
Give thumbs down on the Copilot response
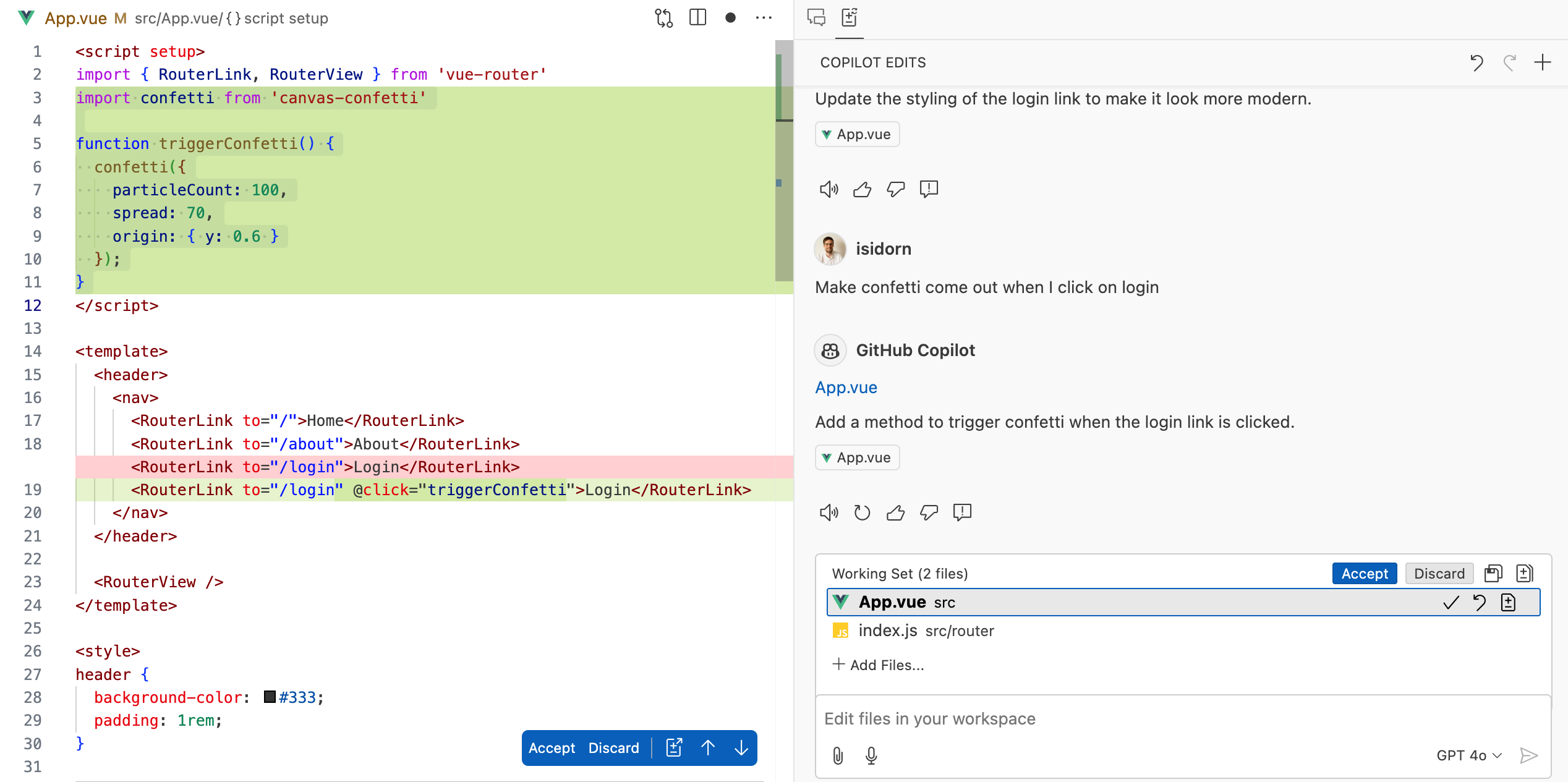(x=929, y=512)
